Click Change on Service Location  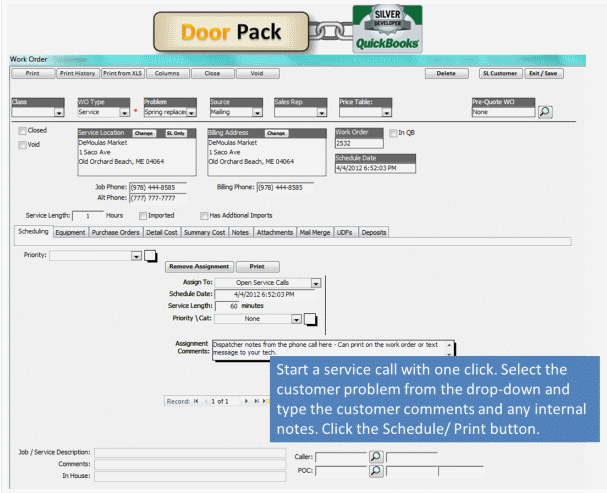pyautogui.click(x=144, y=133)
